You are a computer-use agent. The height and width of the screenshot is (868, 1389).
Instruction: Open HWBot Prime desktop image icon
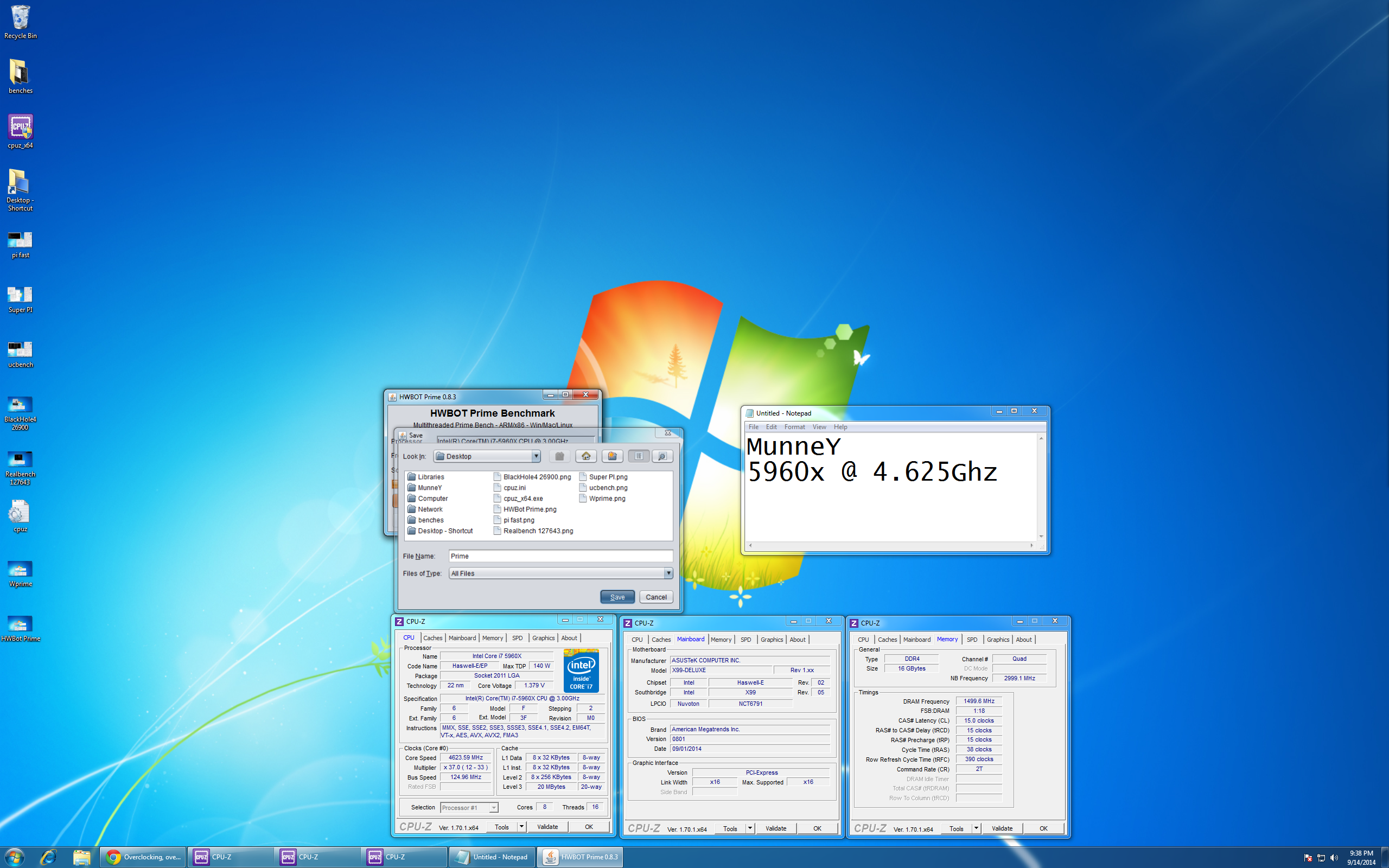click(20, 629)
